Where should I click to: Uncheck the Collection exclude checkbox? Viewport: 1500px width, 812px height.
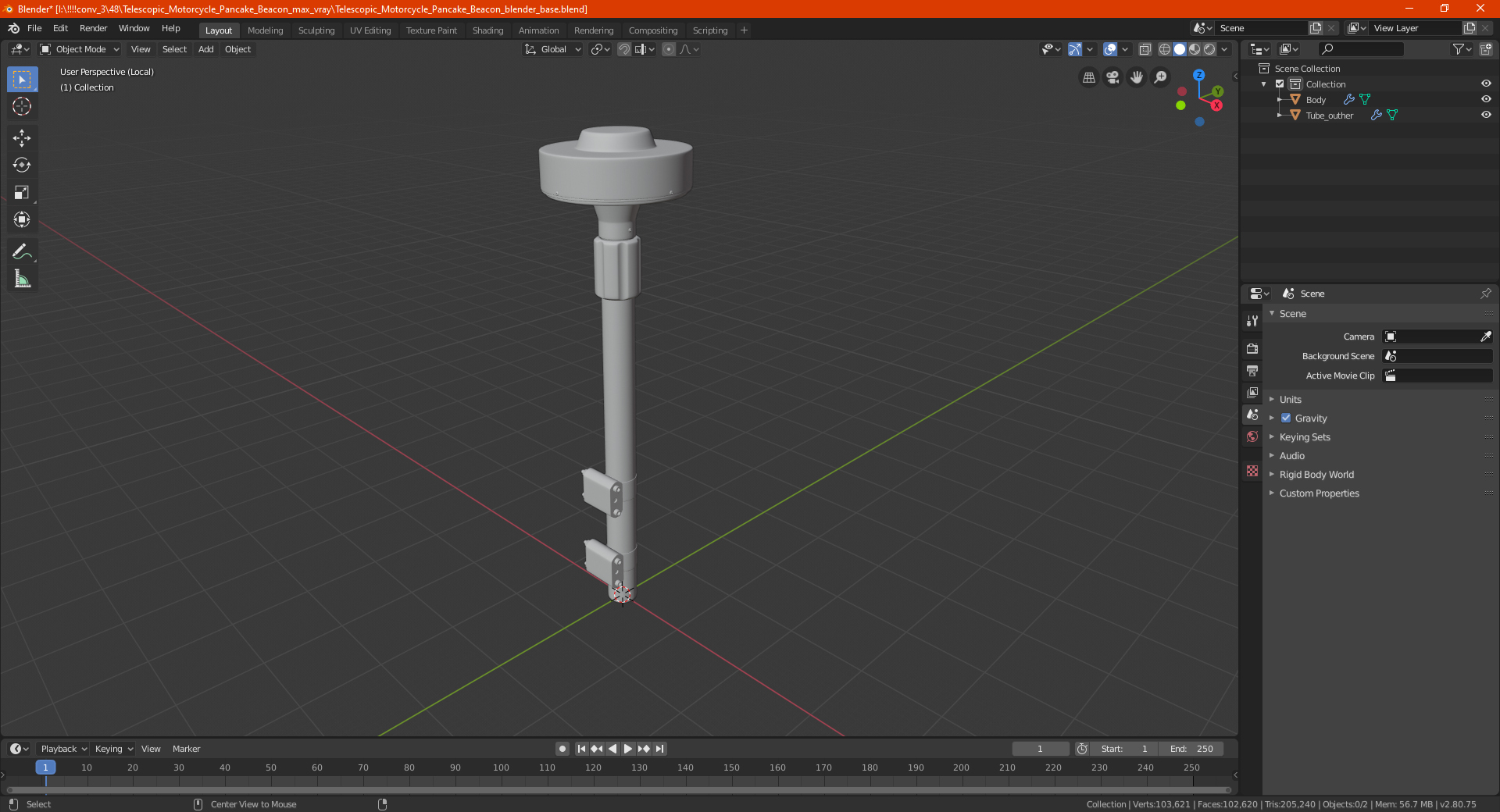[1280, 84]
